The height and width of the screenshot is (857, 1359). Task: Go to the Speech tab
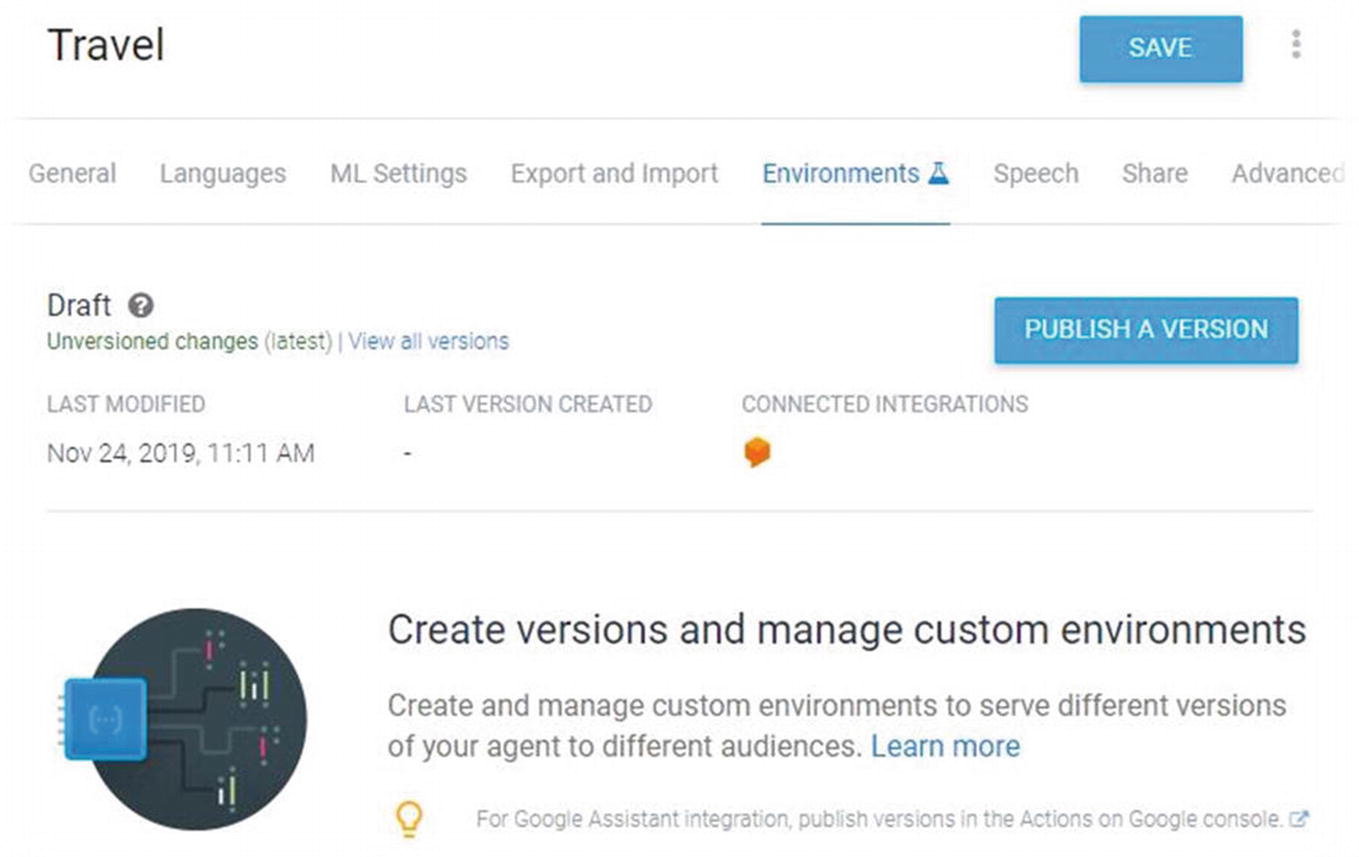click(1035, 173)
